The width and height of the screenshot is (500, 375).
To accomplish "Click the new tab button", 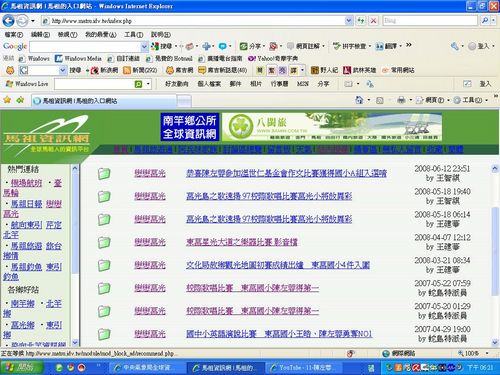I will point(184,101).
